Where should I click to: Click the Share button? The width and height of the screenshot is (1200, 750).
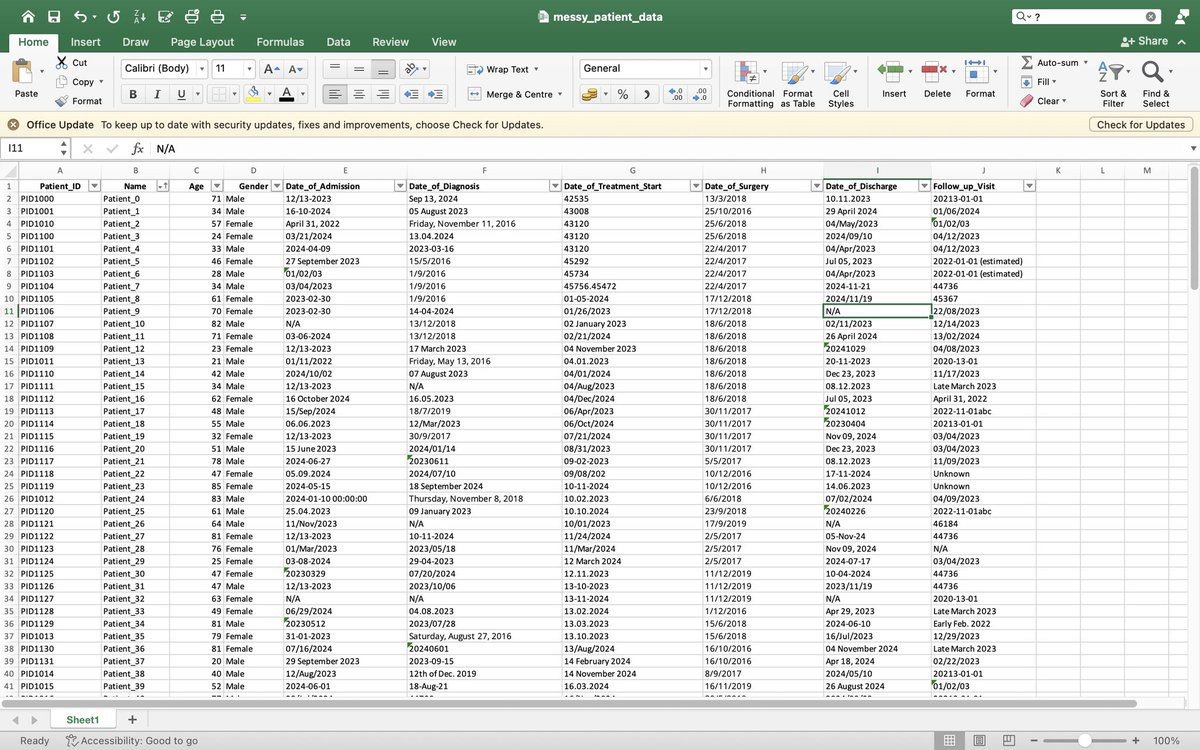point(1144,41)
